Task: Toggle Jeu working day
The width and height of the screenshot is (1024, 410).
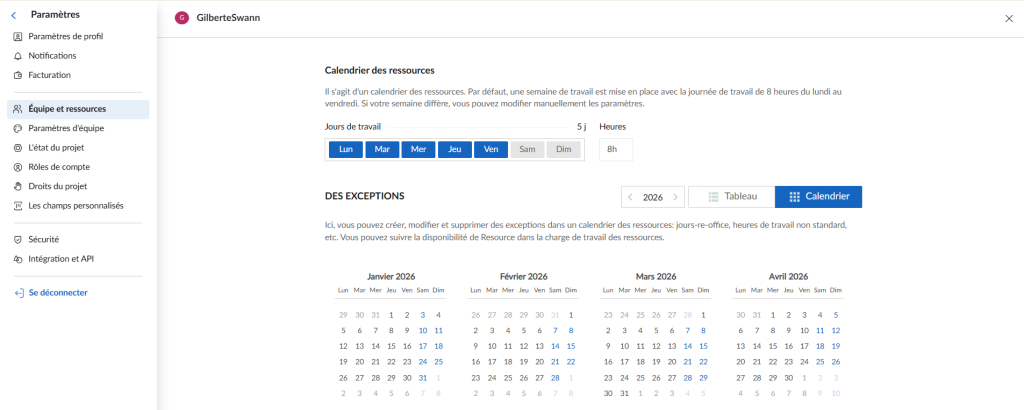Action: coord(455,150)
